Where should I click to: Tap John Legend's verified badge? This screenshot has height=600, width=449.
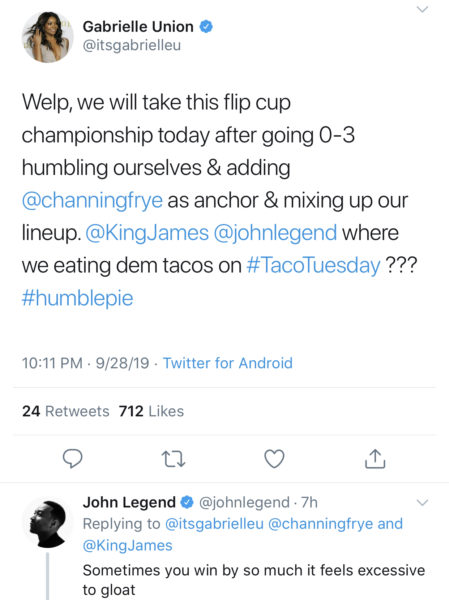coord(187,502)
